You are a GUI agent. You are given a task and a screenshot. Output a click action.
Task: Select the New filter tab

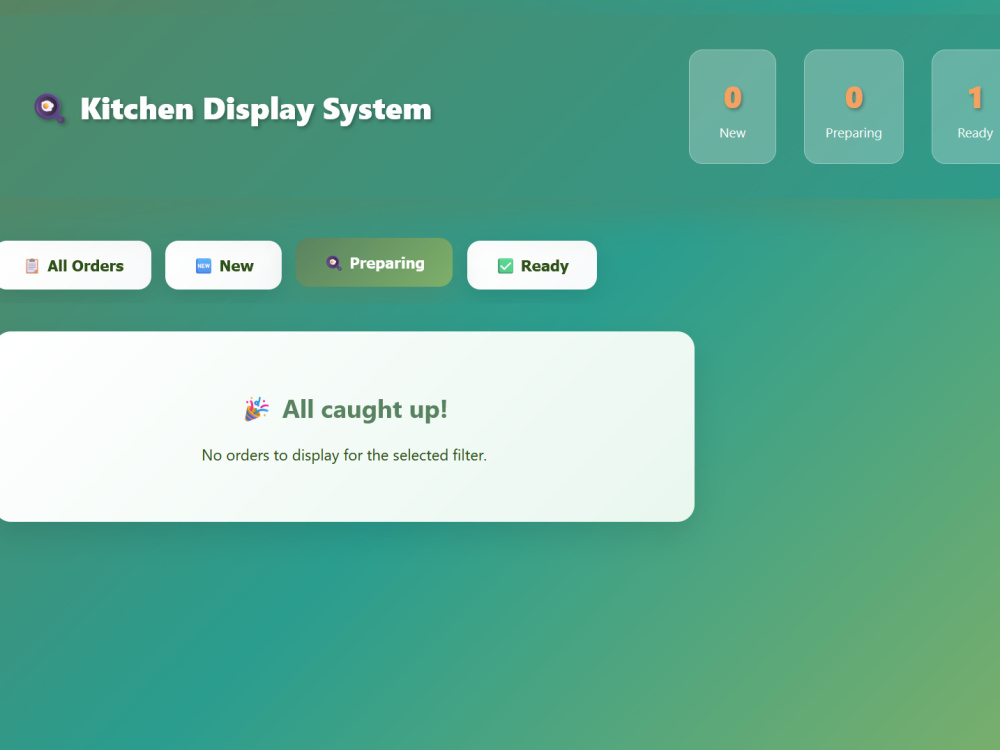tap(223, 265)
